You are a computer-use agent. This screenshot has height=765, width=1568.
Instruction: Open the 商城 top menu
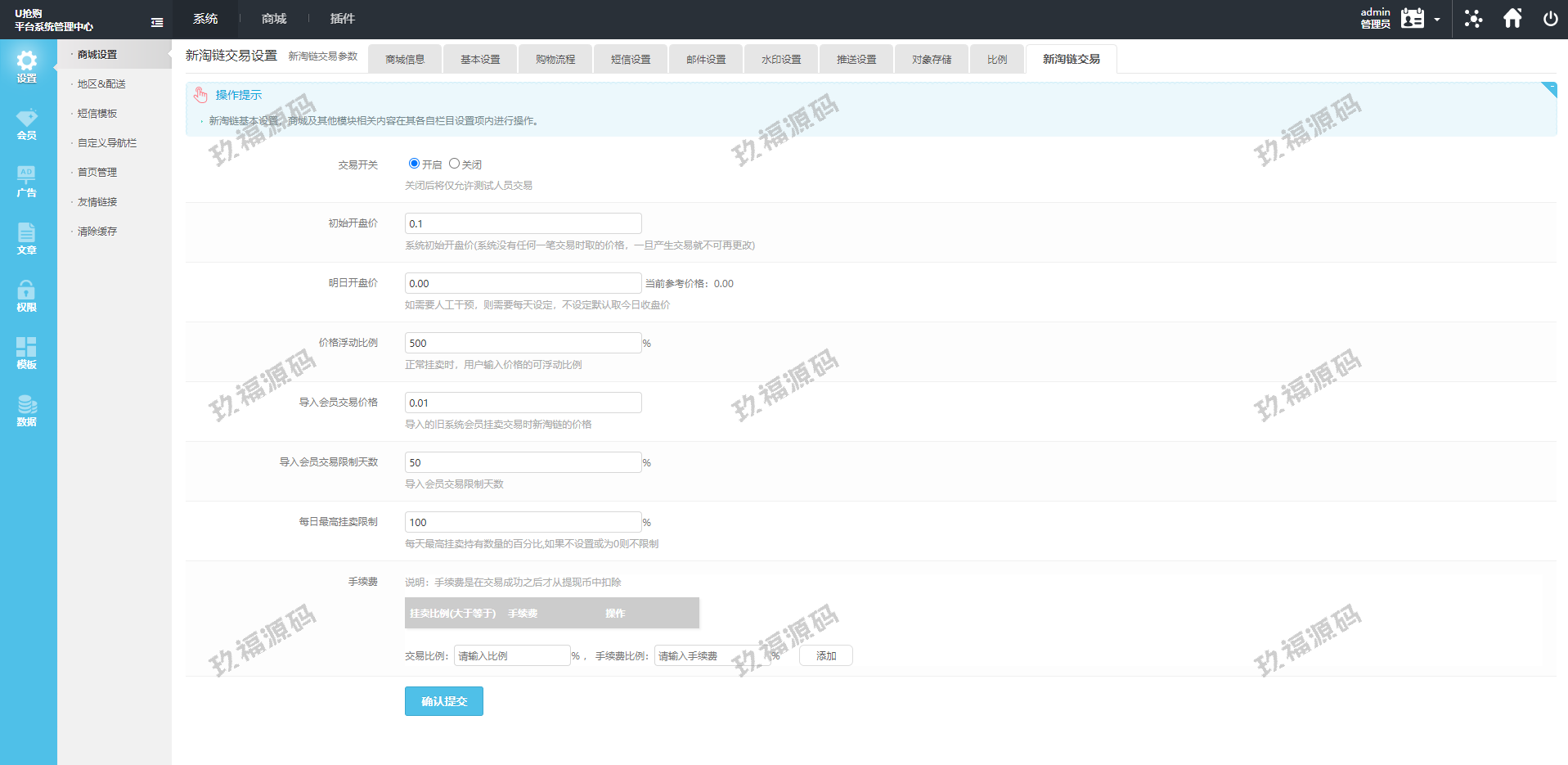[x=274, y=19]
